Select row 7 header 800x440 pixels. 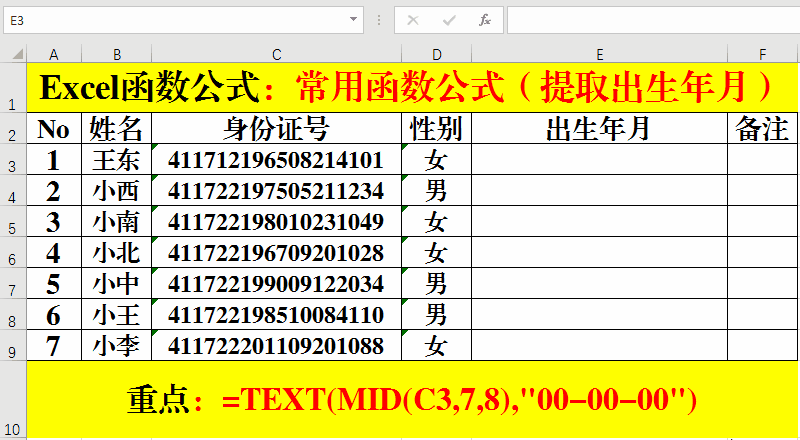point(13,283)
